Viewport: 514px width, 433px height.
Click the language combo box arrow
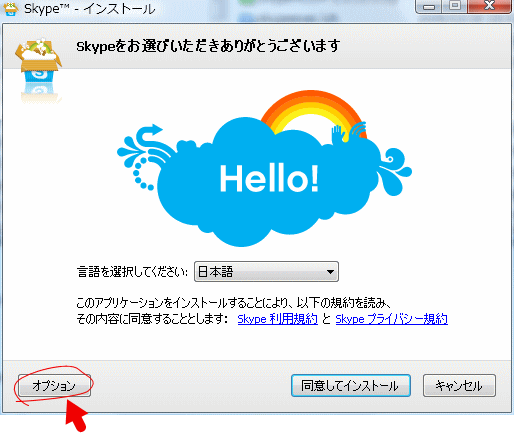coord(330,272)
